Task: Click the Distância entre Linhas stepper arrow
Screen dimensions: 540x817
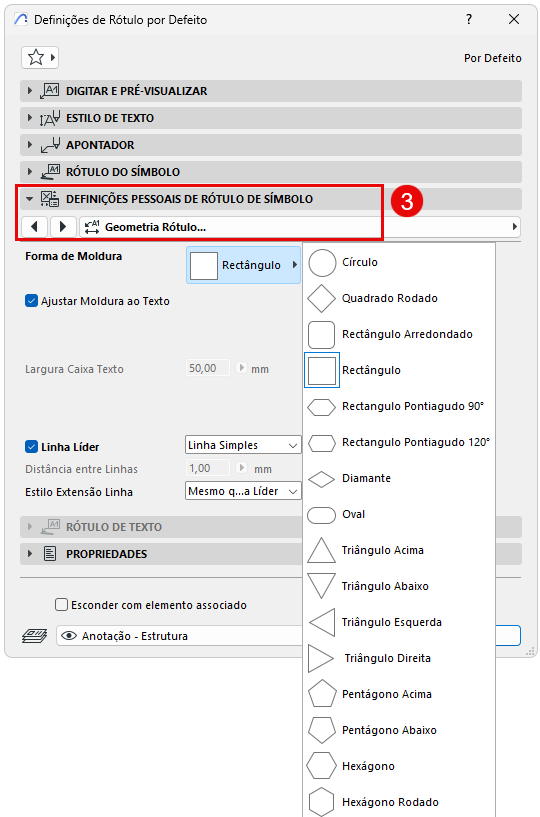Action: (x=241, y=468)
